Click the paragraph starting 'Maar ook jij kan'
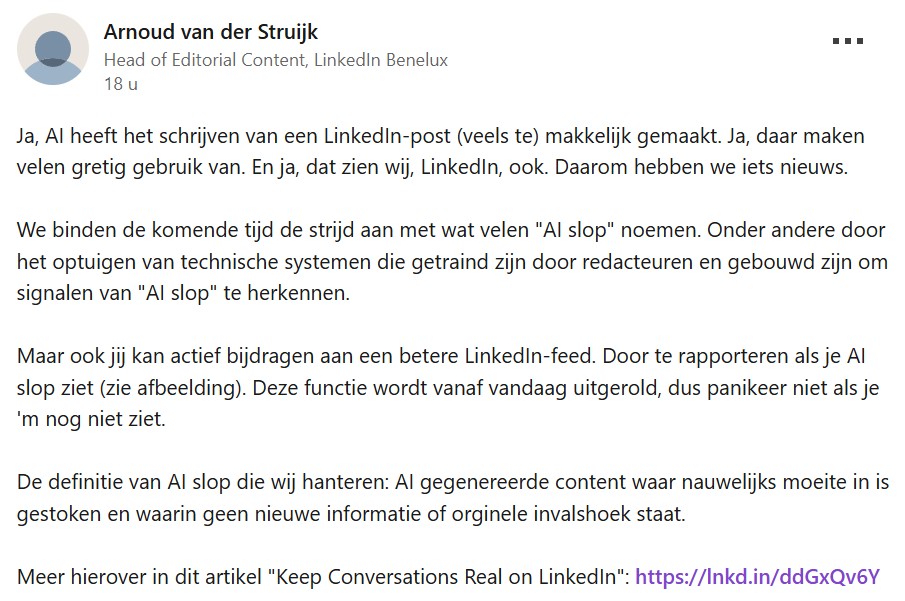This screenshot has width=905, height=601. point(448,387)
